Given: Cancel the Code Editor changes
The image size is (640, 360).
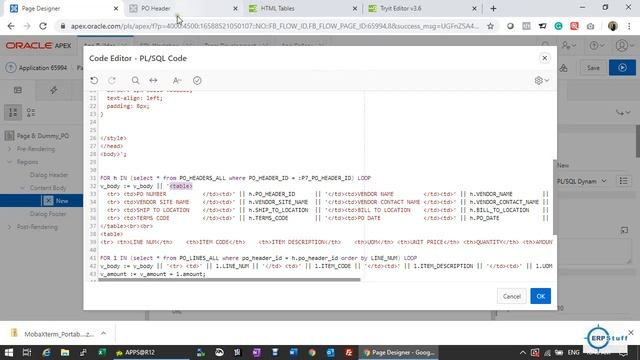Looking at the screenshot, I should pyautogui.click(x=511, y=296).
